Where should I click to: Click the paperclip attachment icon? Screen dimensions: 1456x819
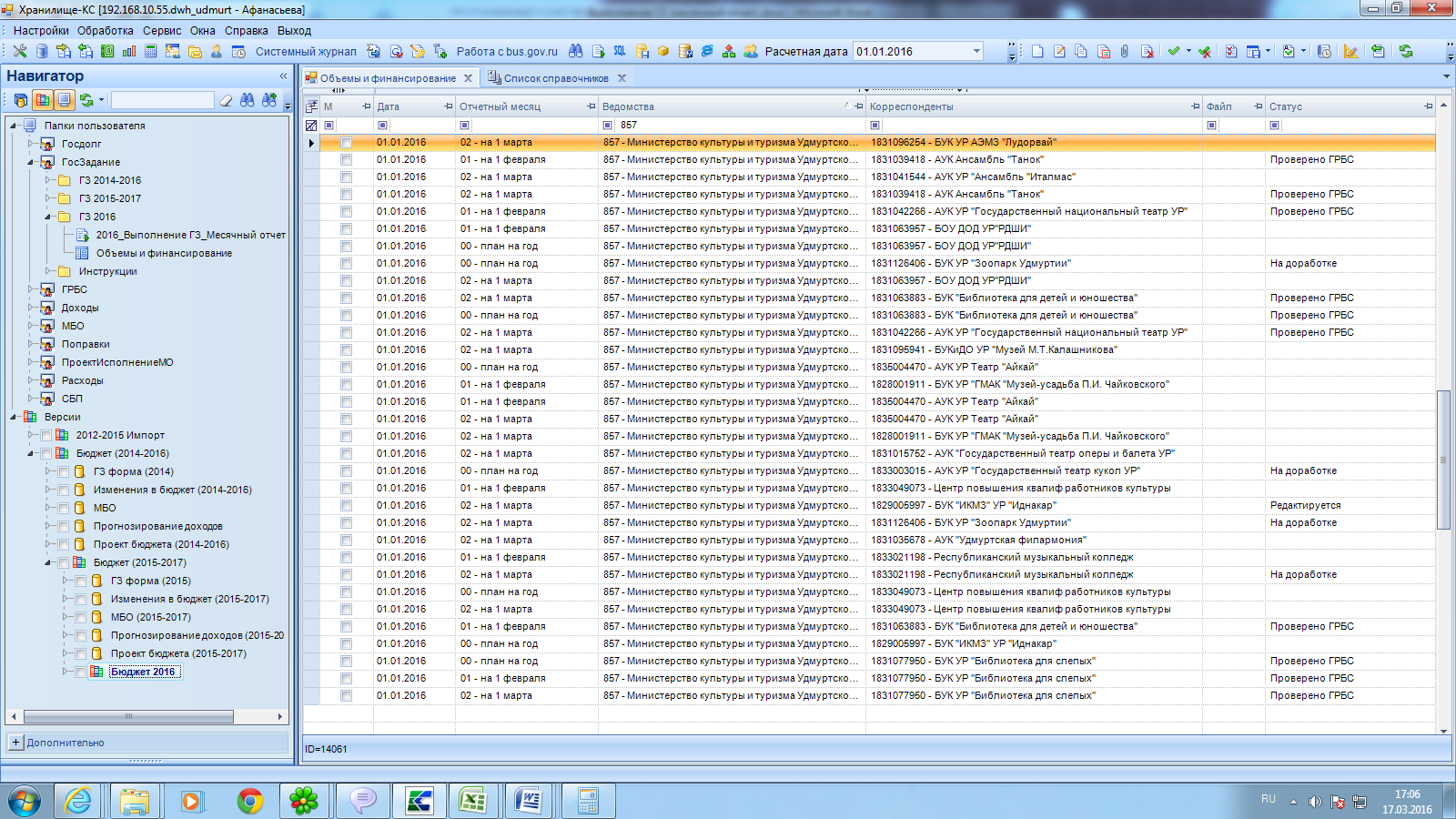[1125, 52]
